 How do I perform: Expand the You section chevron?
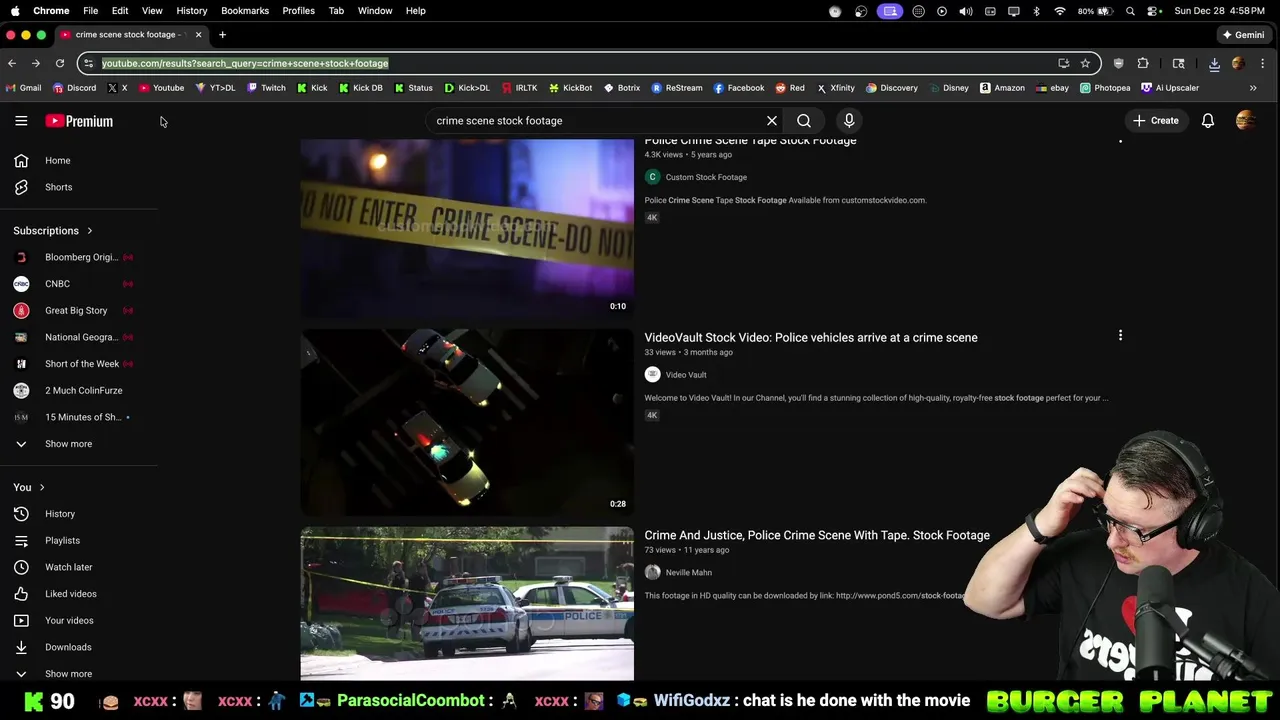click(42, 487)
